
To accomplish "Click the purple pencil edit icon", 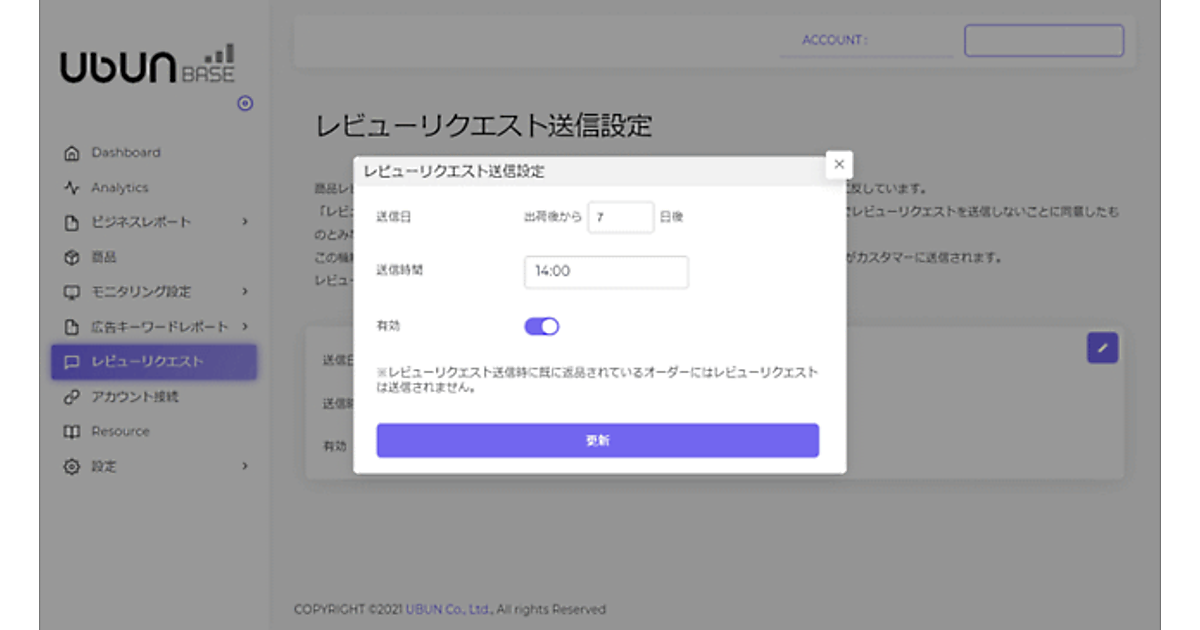I will [1102, 347].
